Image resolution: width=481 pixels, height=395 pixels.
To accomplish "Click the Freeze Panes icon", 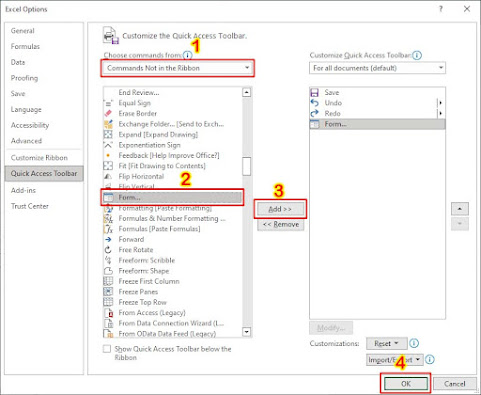I will pos(108,292).
